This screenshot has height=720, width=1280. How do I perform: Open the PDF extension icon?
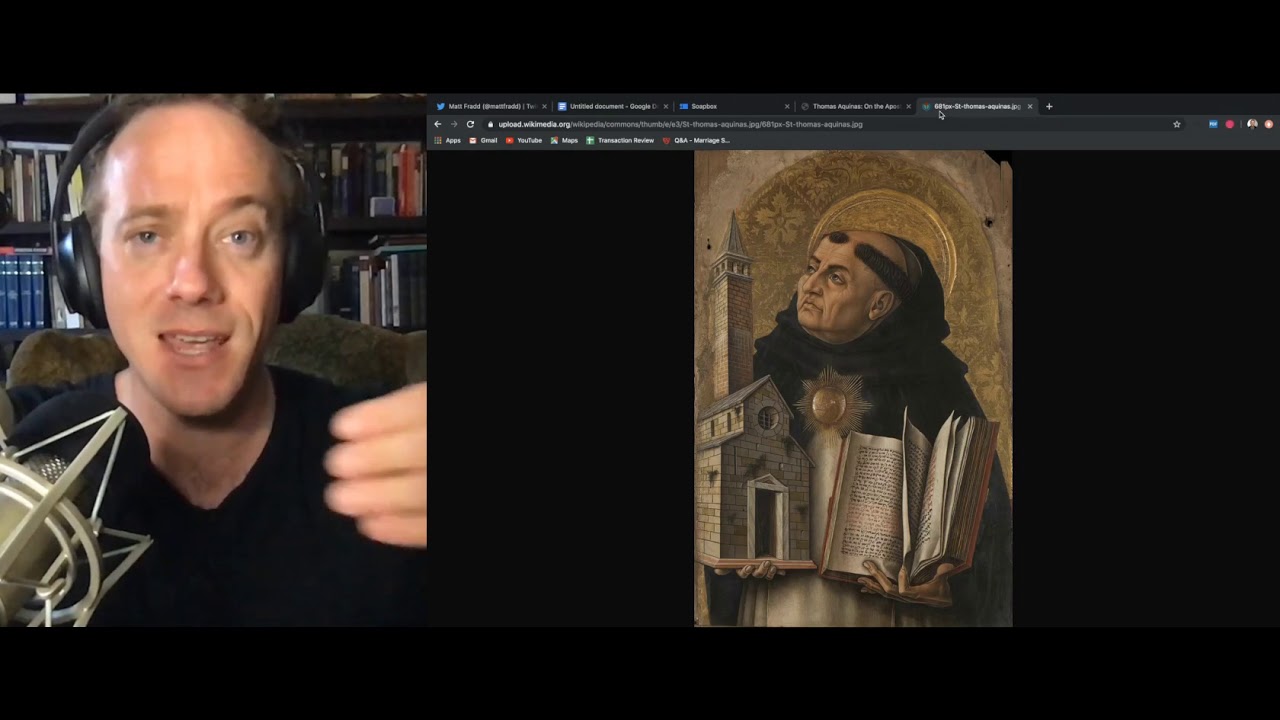(1213, 124)
